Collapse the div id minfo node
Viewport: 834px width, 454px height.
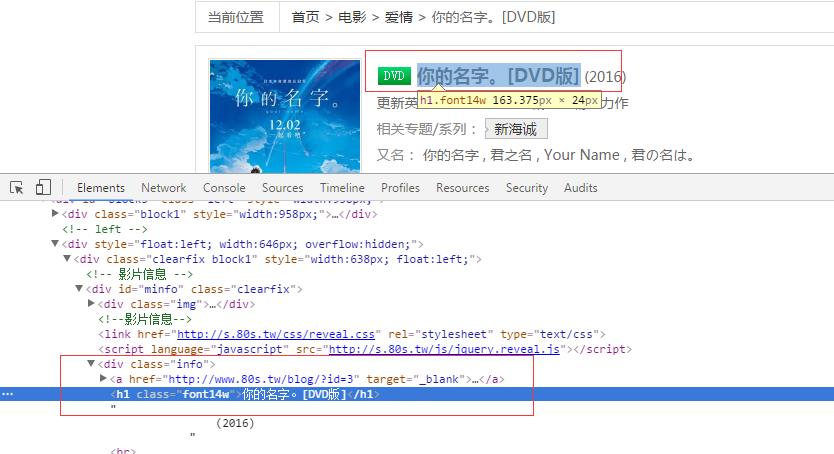(79, 288)
